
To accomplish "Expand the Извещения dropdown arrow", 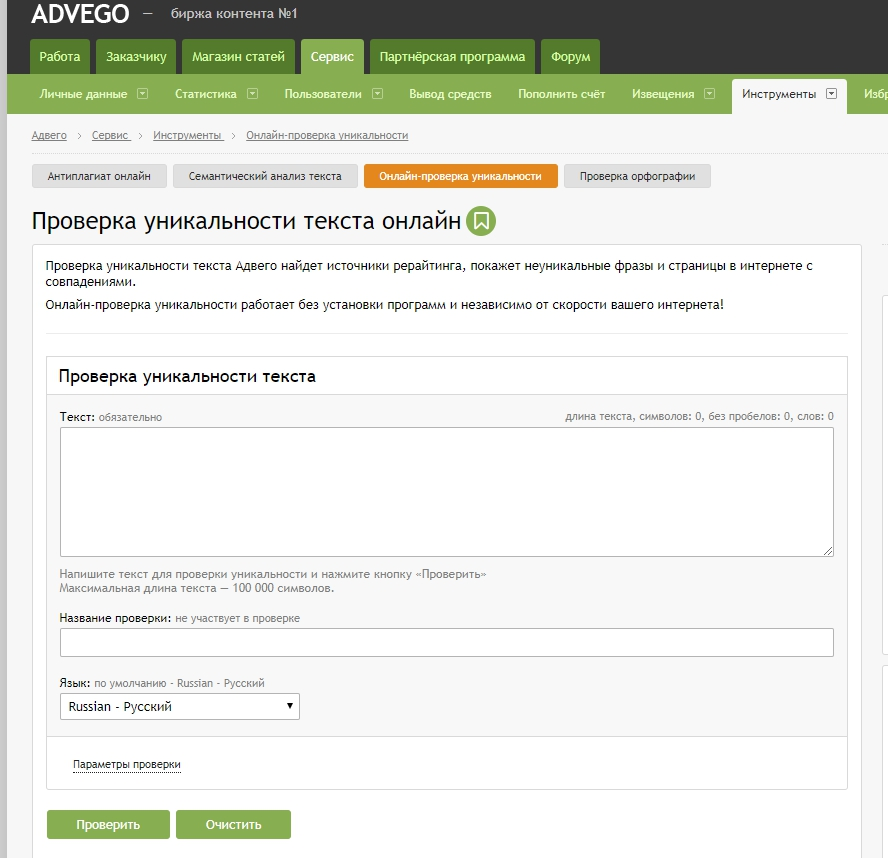I will pos(709,94).
